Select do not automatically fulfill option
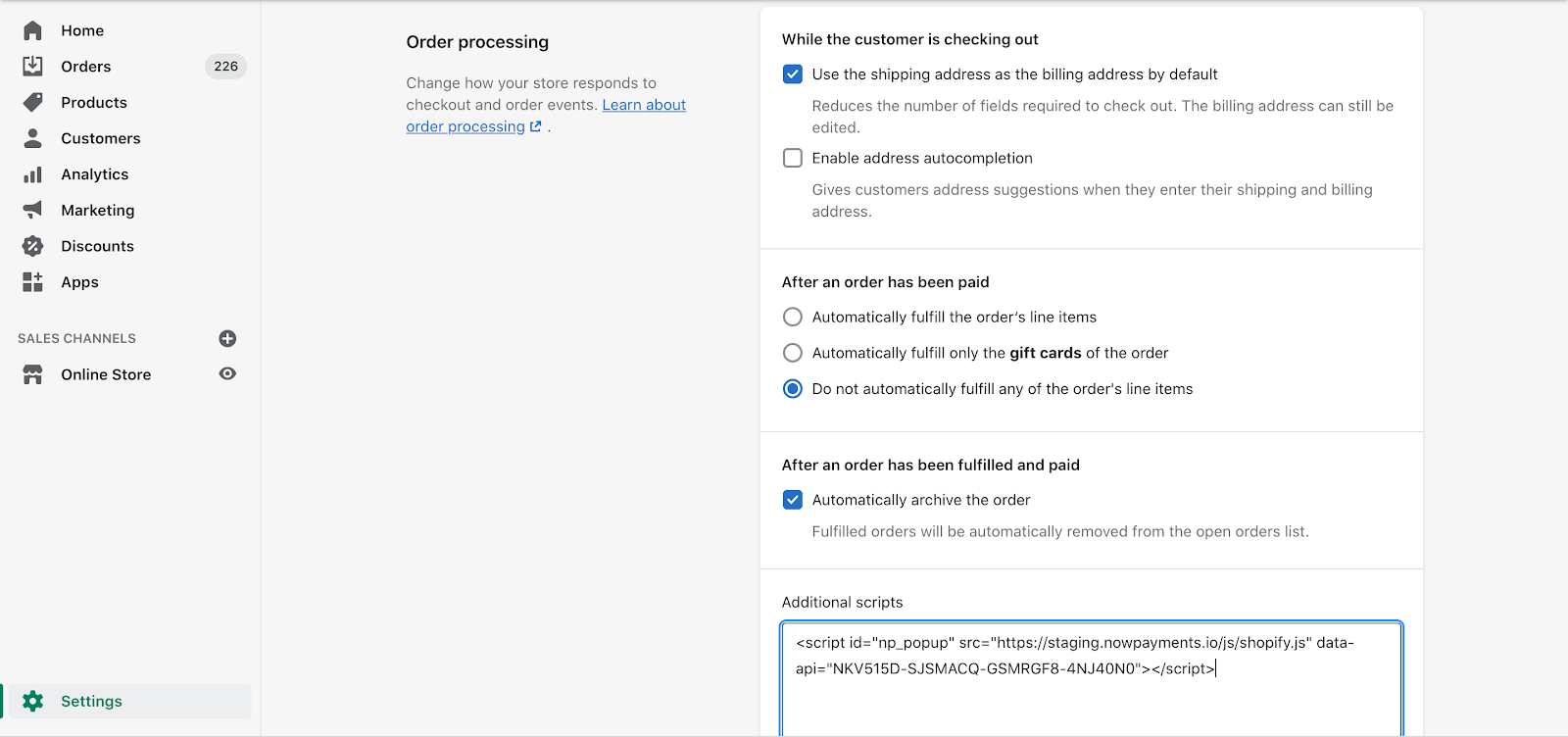This screenshot has height=737, width=1568. [x=793, y=389]
